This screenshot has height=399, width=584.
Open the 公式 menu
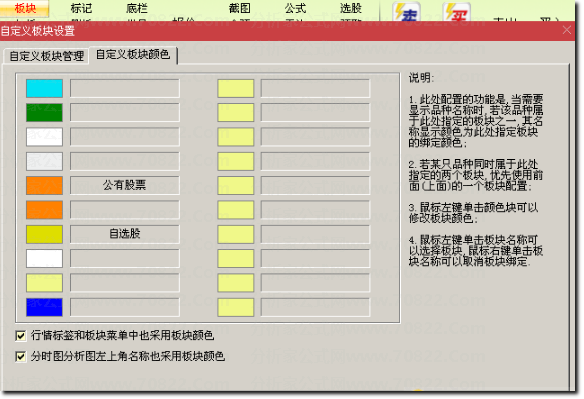(295, 8)
